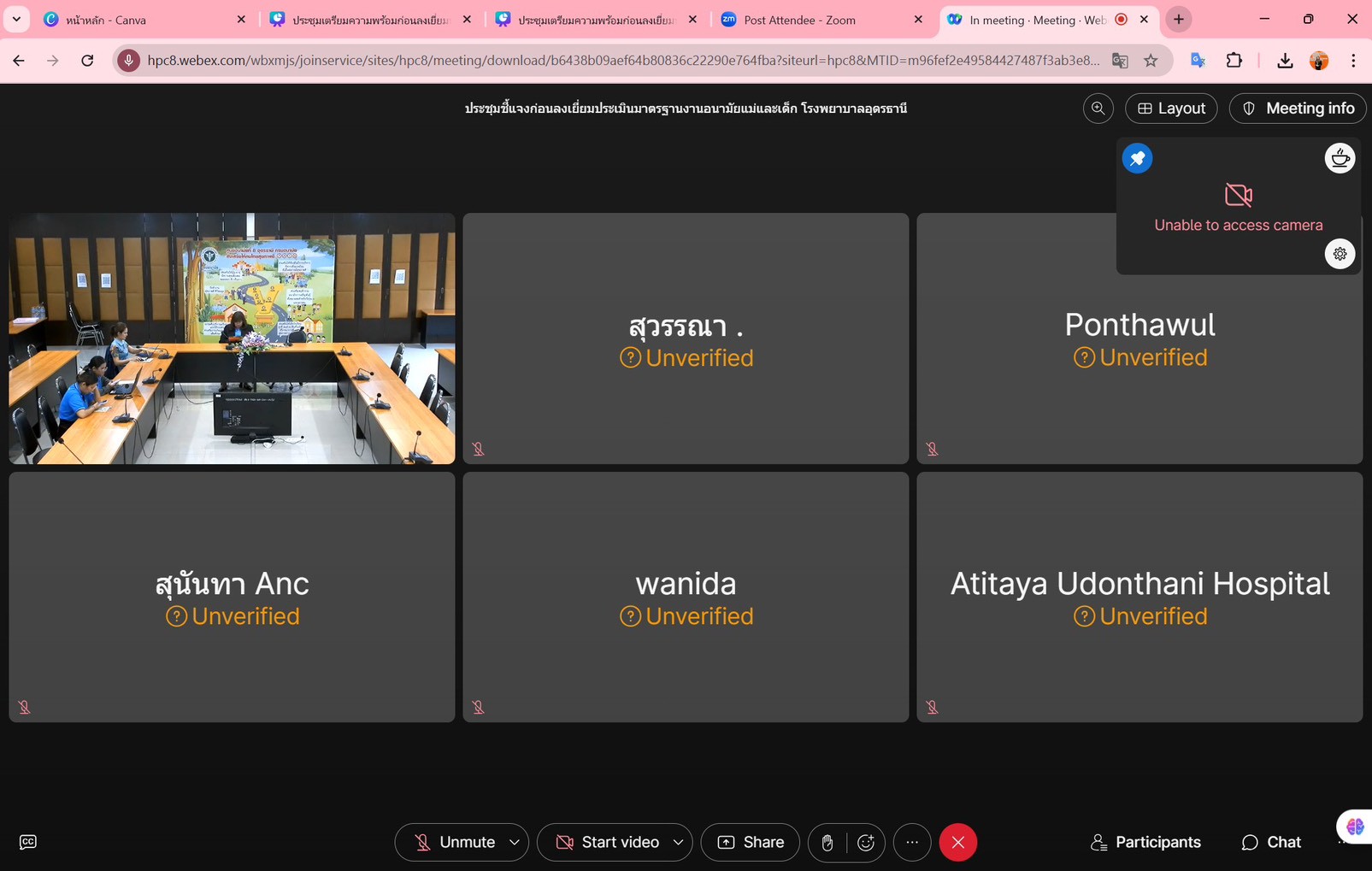
Task: Unpin self-view with the blue pin icon
Action: point(1137,158)
